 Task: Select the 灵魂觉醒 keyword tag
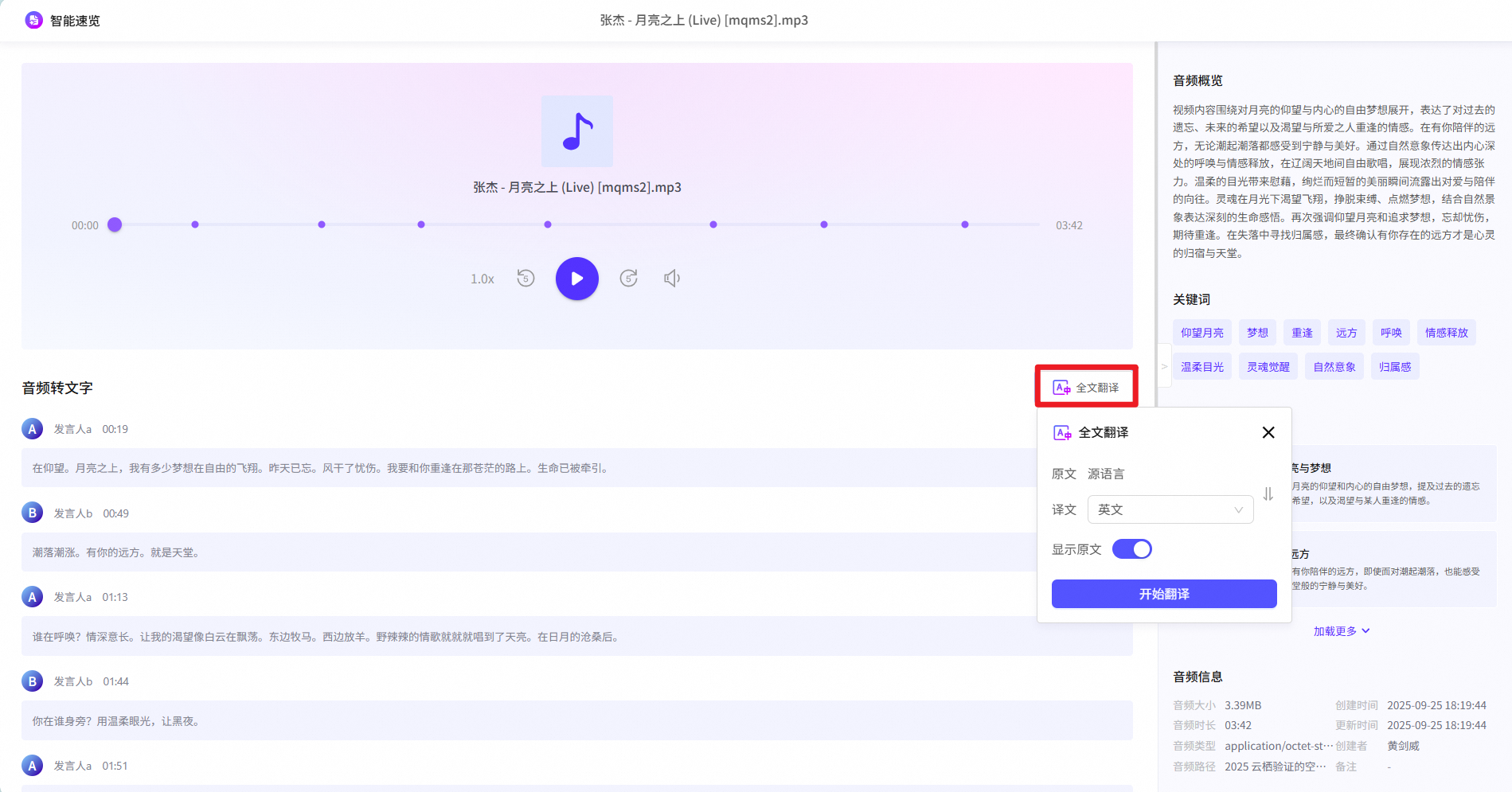1268,367
